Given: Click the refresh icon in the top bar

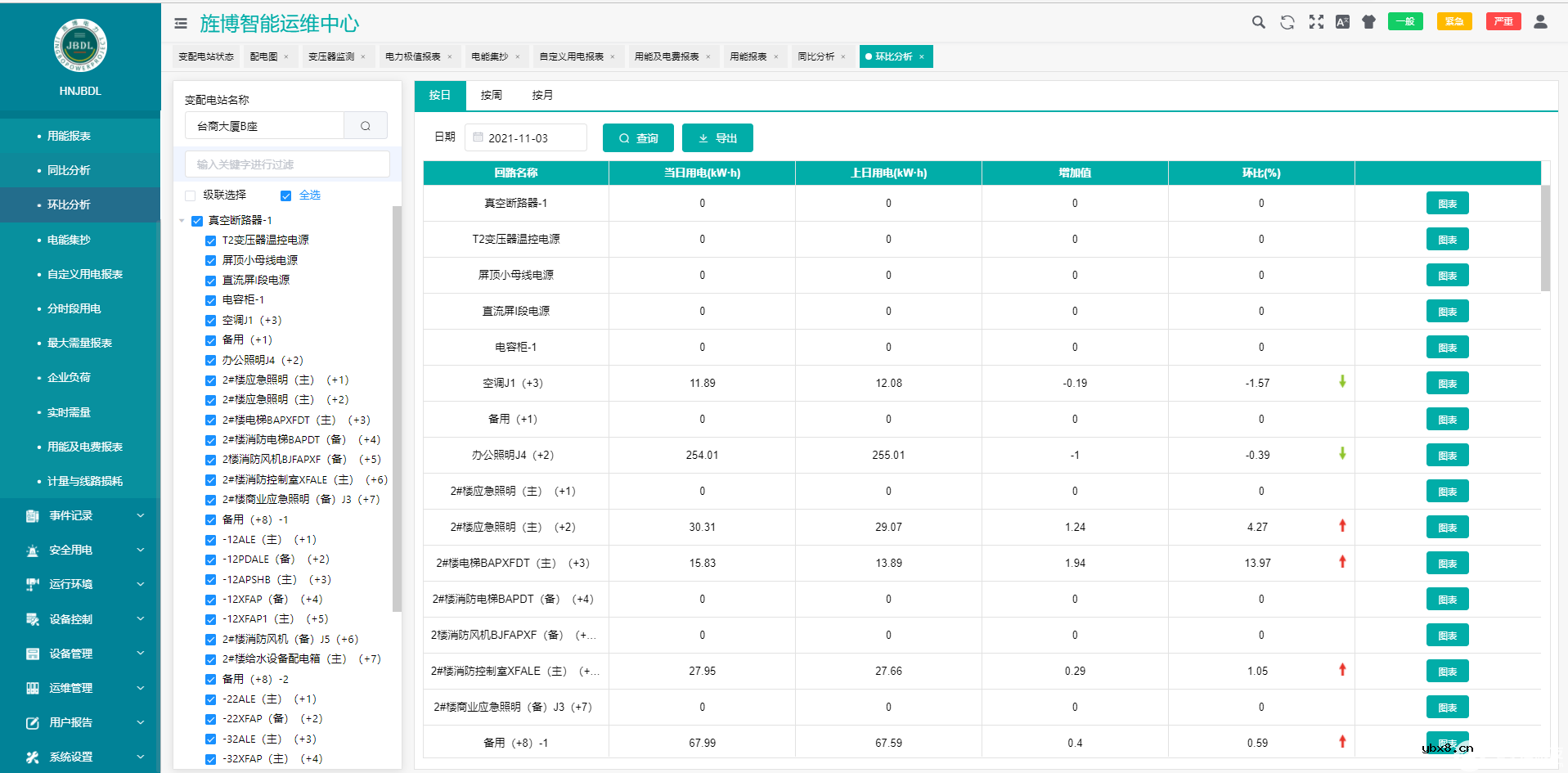Looking at the screenshot, I should point(1287,22).
